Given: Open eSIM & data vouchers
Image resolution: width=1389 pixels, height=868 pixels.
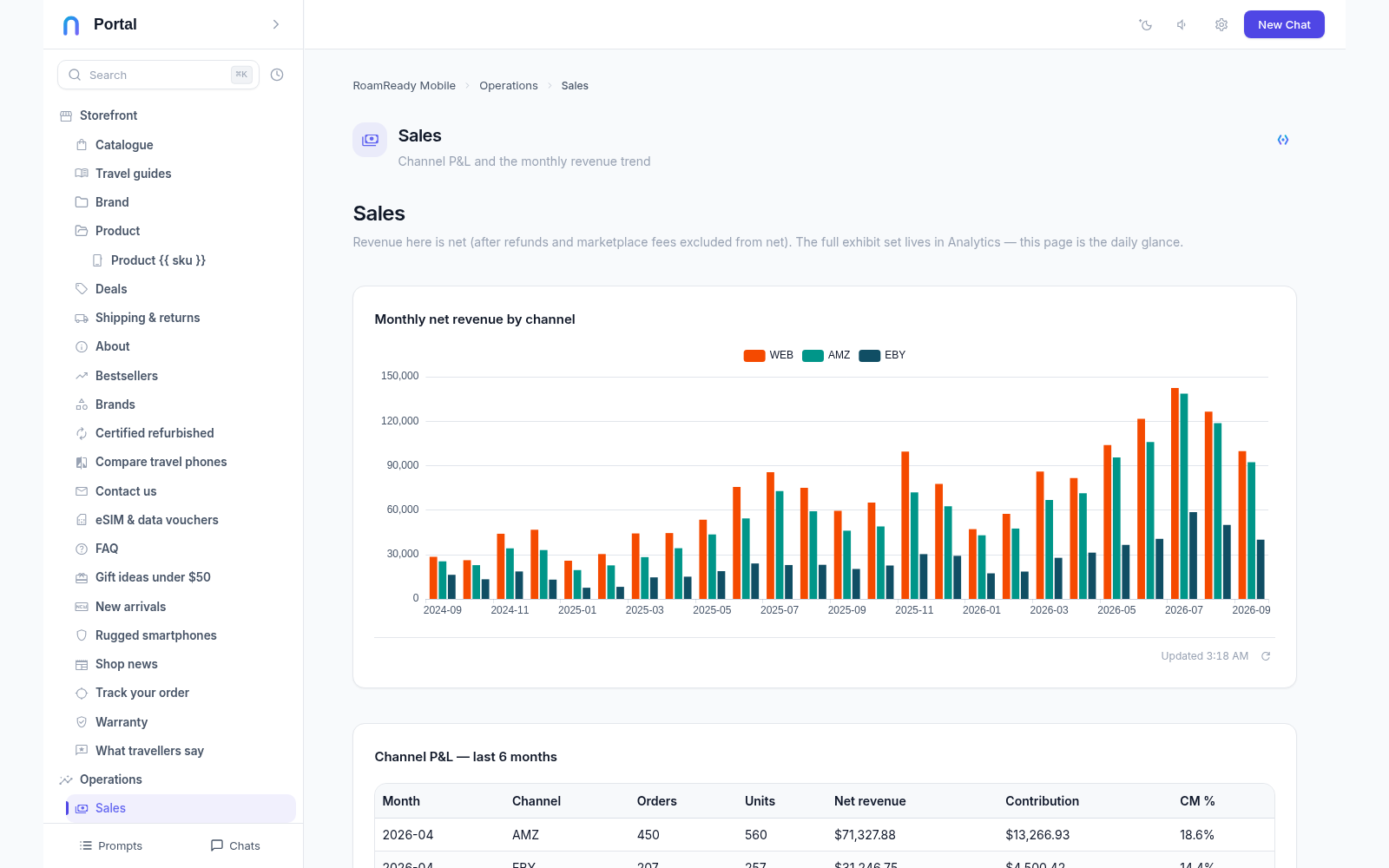Looking at the screenshot, I should (156, 520).
